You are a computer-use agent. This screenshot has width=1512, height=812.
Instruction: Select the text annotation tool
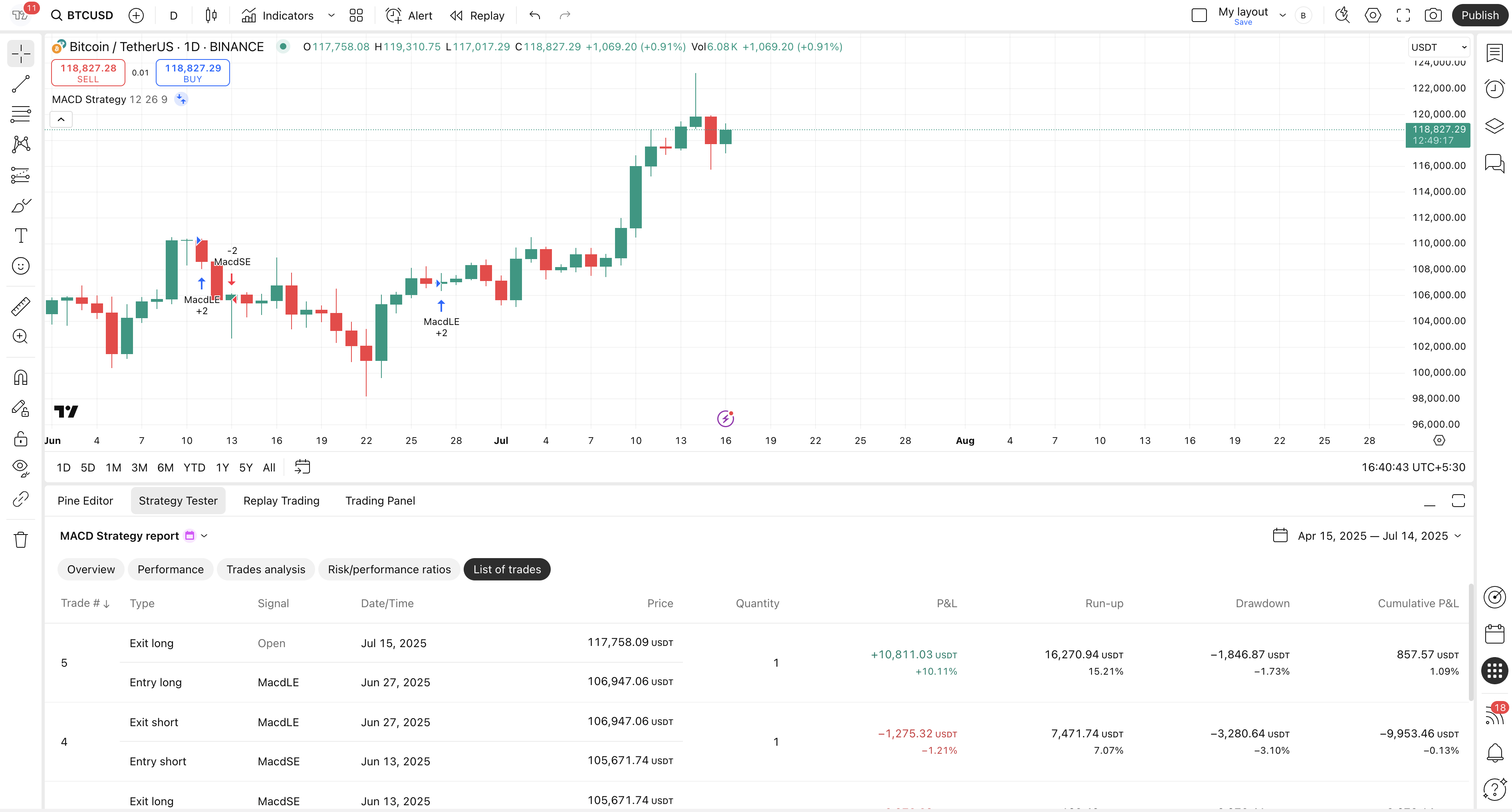click(20, 235)
